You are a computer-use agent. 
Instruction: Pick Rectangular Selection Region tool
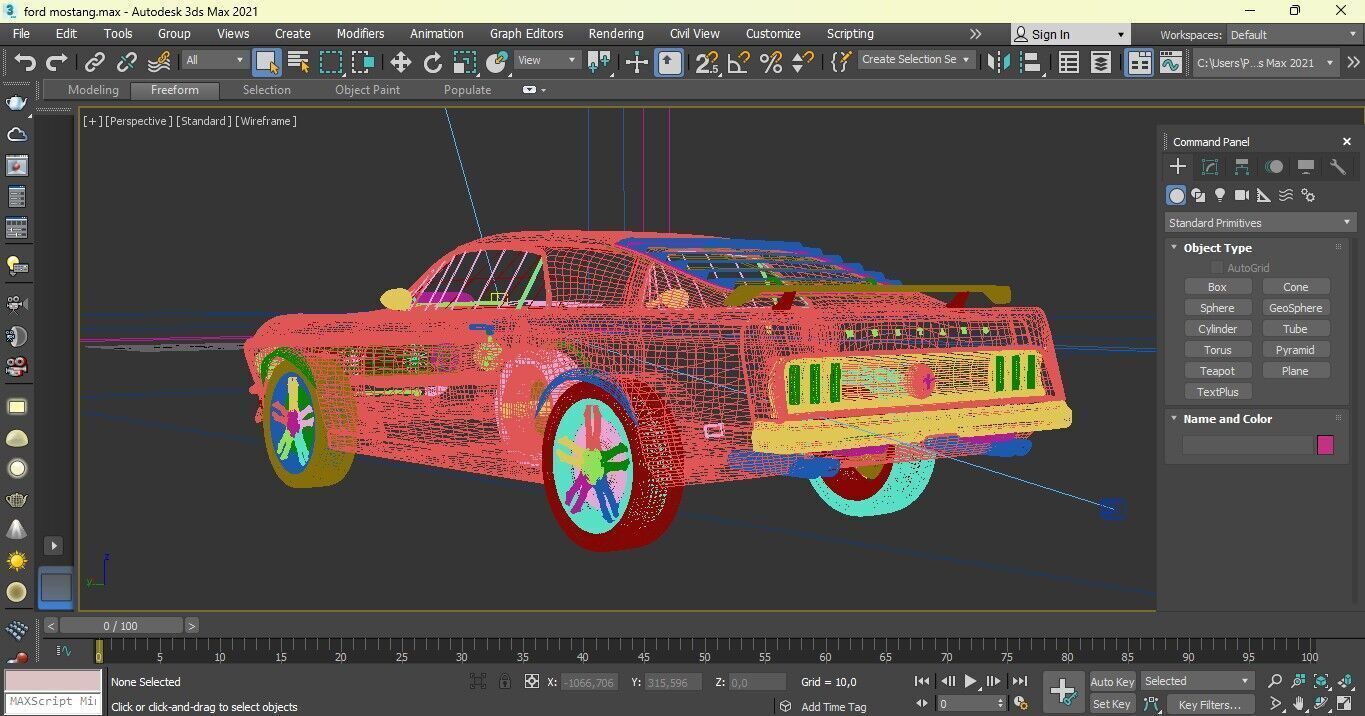click(331, 62)
